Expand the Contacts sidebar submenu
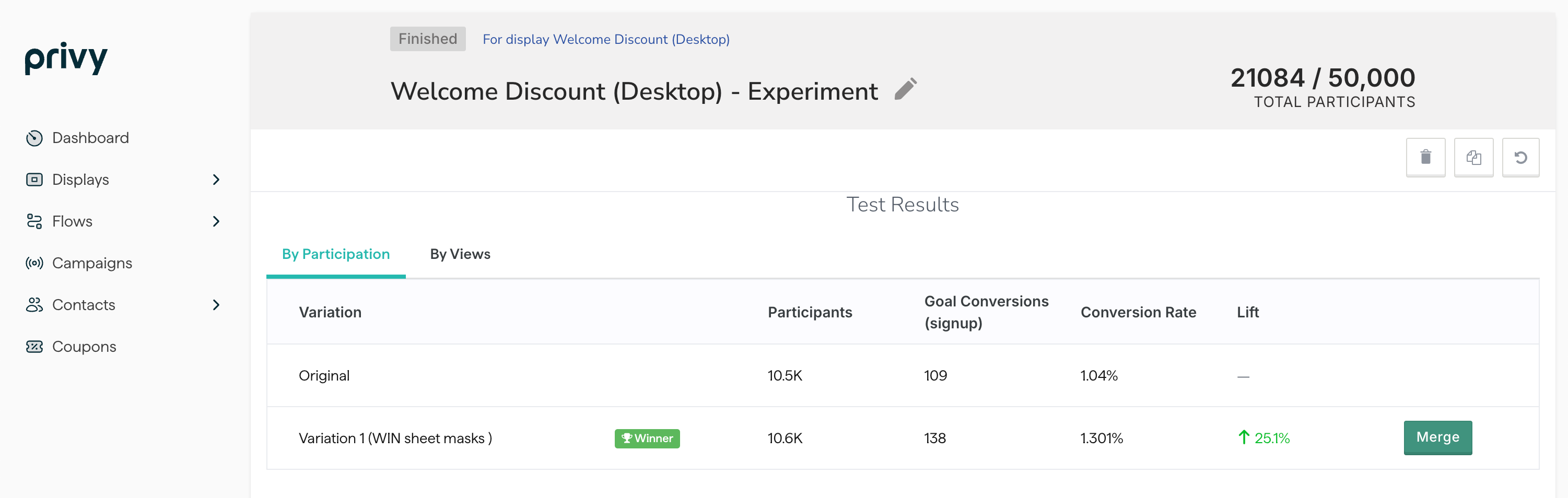This screenshot has height=498, width=1568. click(216, 305)
